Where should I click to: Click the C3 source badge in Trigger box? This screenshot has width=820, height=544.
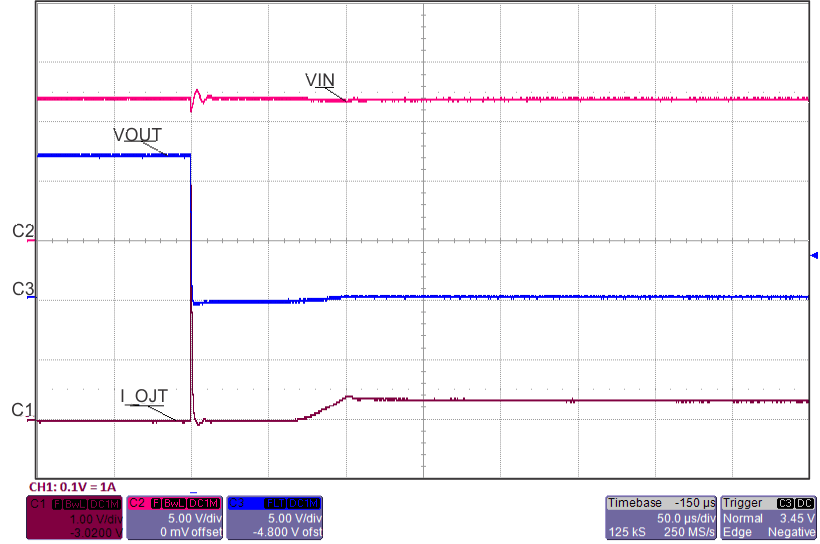785,503
